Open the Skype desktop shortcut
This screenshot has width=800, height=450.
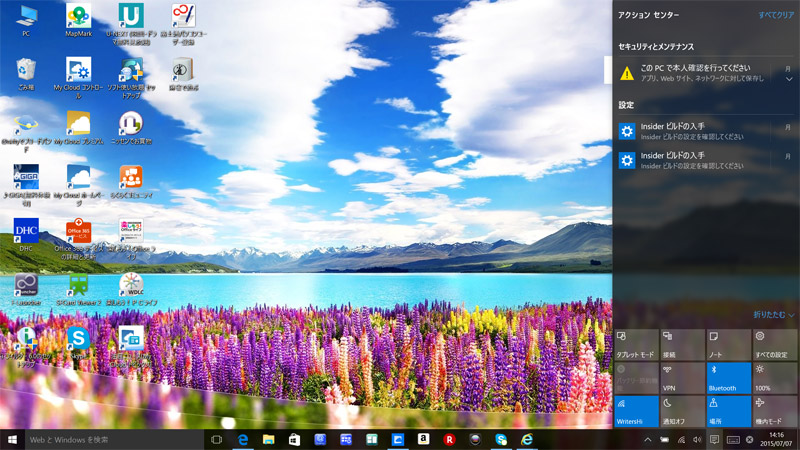[x=78, y=339]
